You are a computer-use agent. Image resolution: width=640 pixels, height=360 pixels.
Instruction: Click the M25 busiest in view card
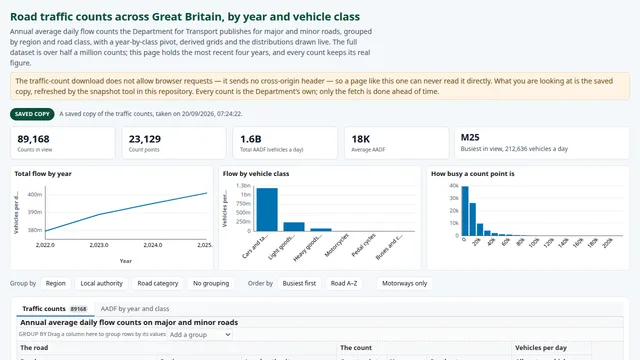coord(542,143)
